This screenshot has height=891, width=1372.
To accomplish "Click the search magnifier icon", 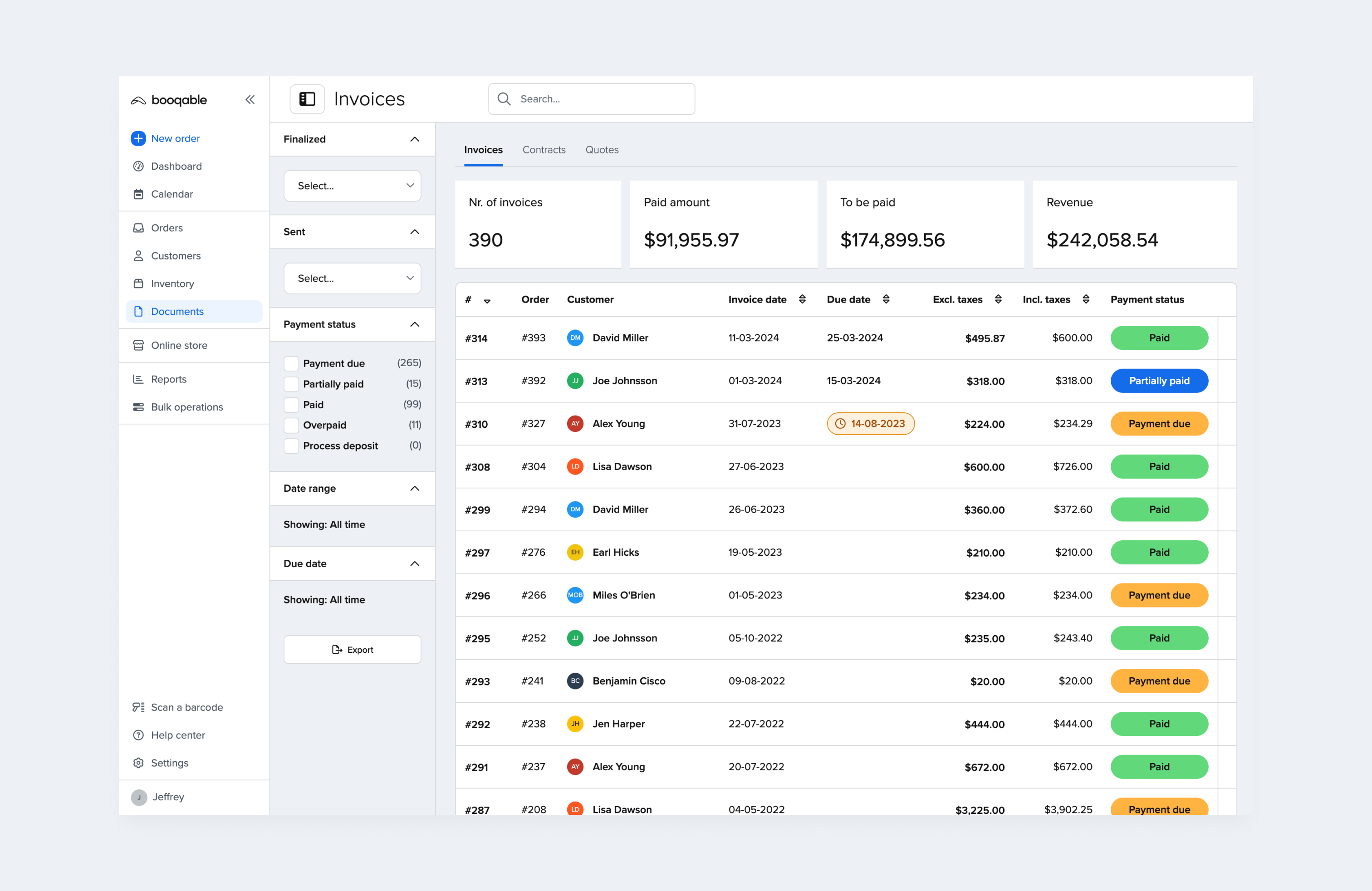I will coord(504,98).
